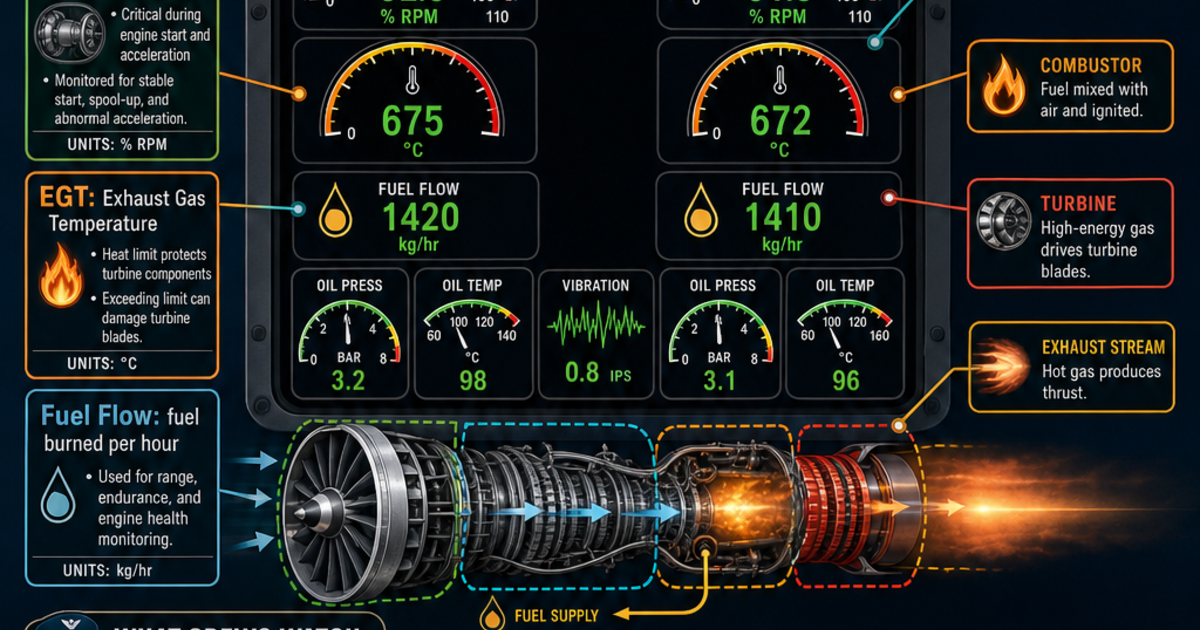1200x630 pixels.
Task: Select the turbine wheel icon on Turbine card
Action: [1002, 219]
